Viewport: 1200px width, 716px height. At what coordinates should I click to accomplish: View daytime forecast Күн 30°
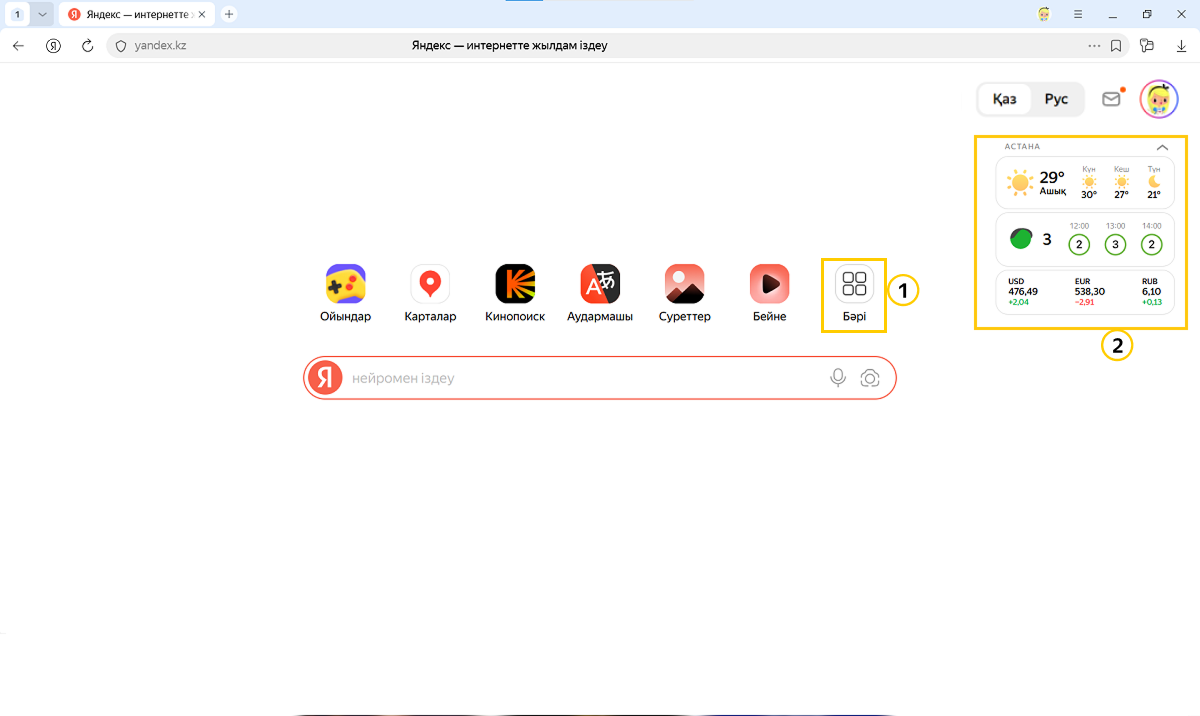pyautogui.click(x=1089, y=182)
